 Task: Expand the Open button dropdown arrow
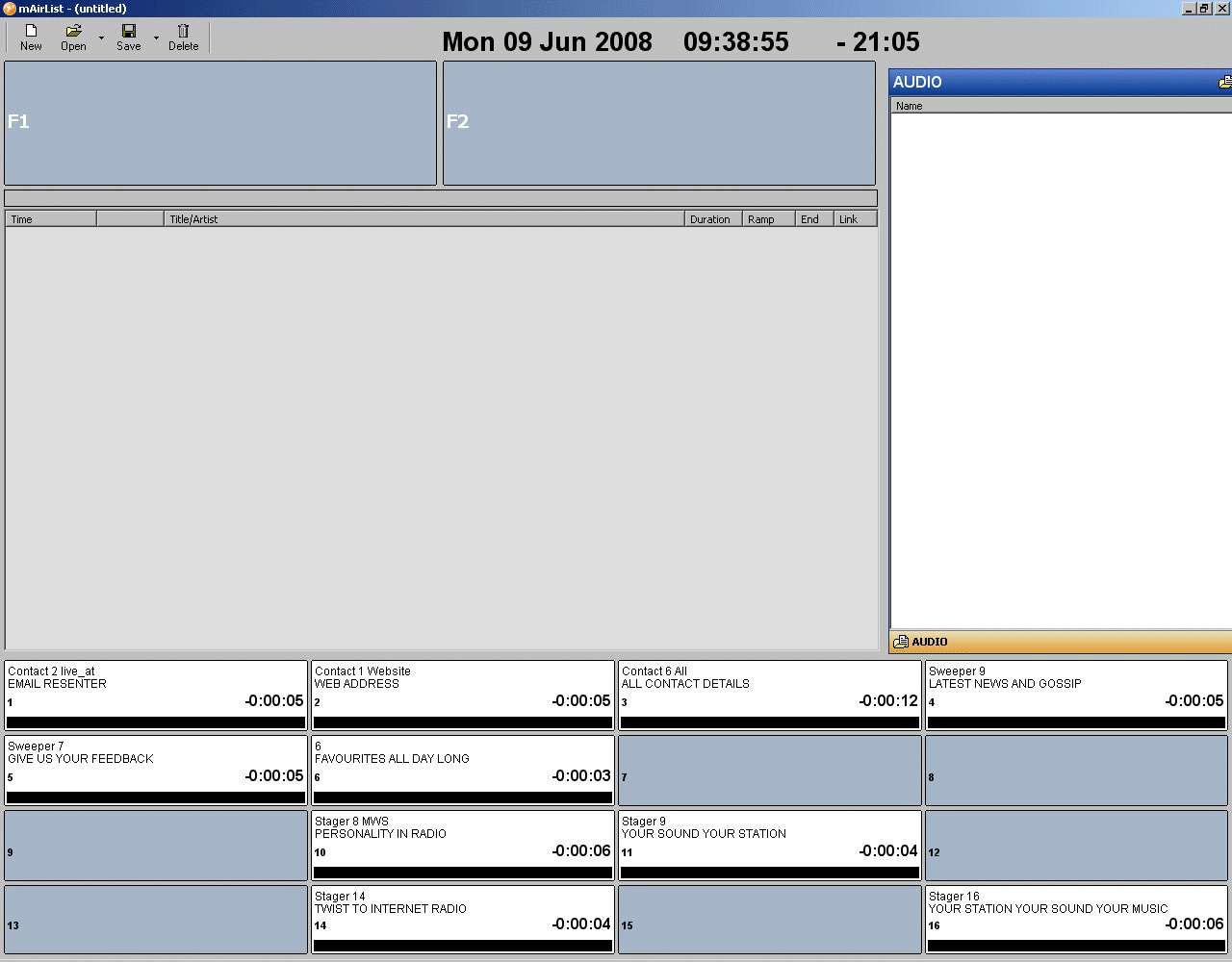[101, 38]
